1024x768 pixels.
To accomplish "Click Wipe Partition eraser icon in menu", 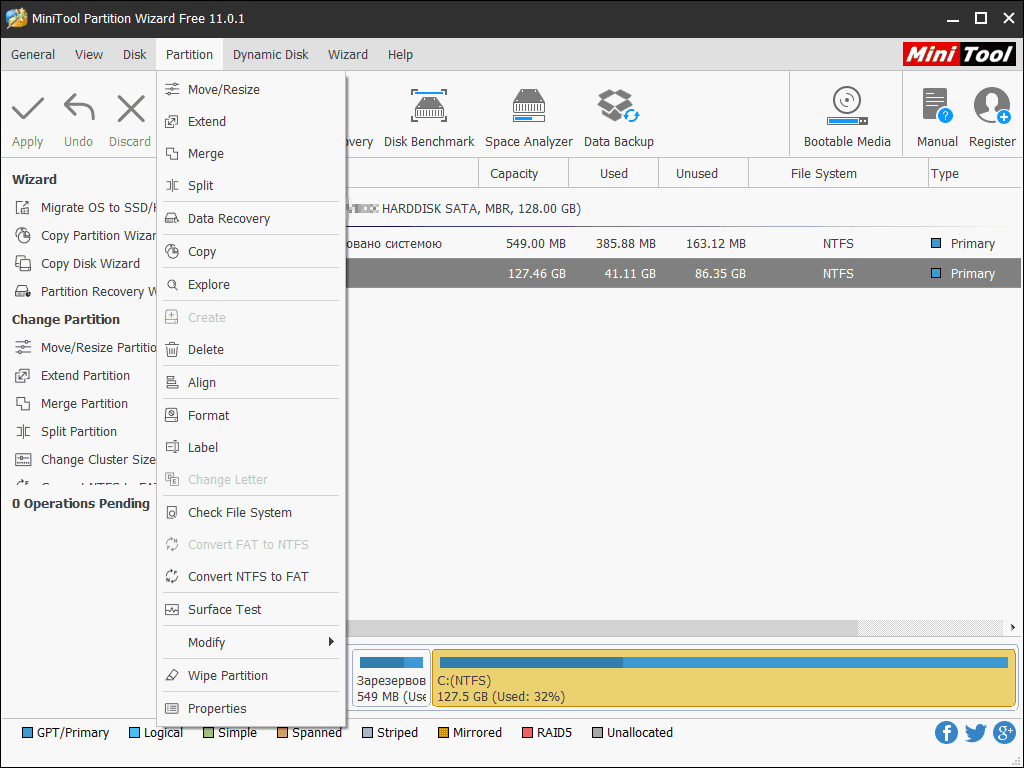I will point(172,675).
